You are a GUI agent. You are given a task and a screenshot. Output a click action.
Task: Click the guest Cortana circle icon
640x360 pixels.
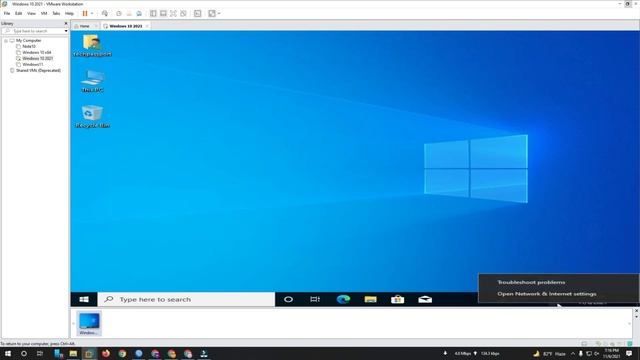click(x=288, y=299)
